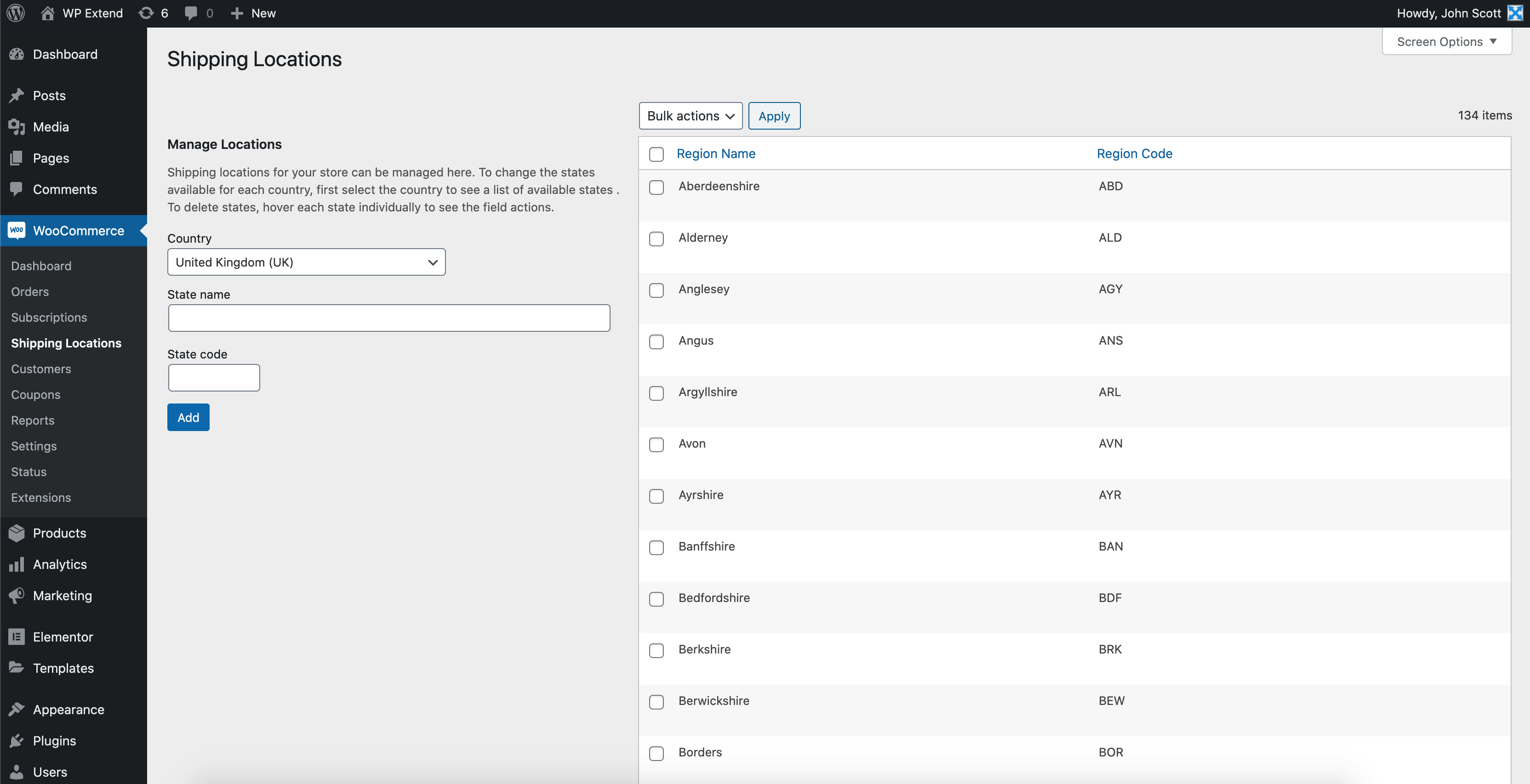This screenshot has width=1530, height=784.
Task: Check the Berkshire row checkbox
Action: [x=657, y=650]
